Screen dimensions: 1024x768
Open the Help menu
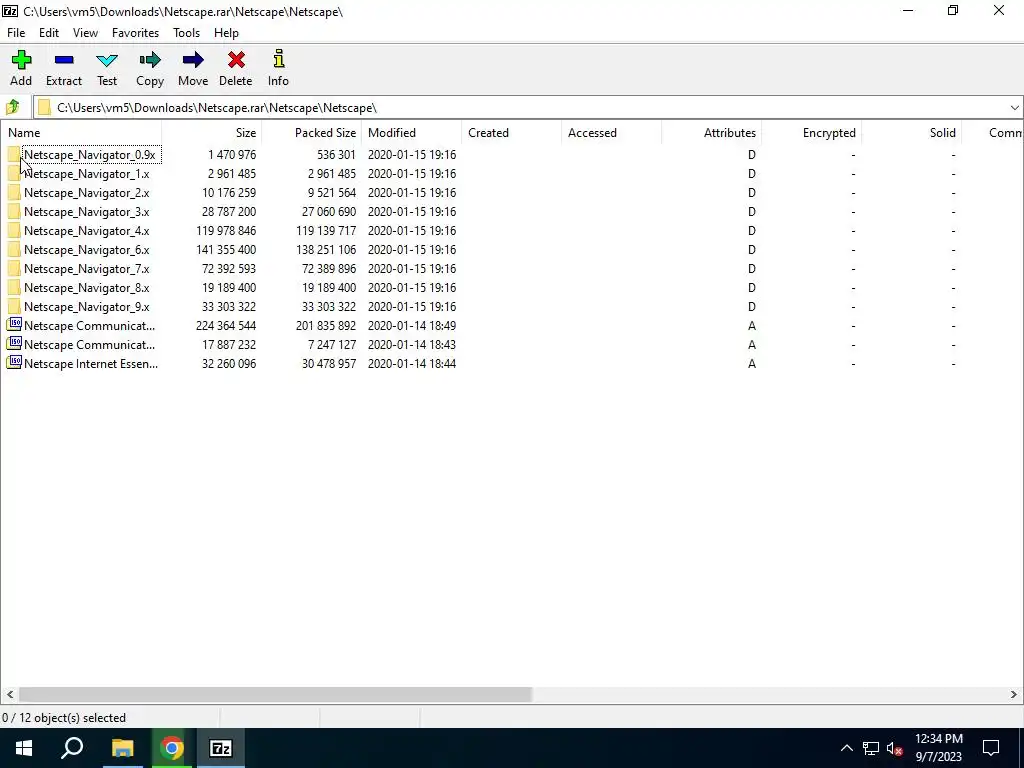tap(226, 33)
